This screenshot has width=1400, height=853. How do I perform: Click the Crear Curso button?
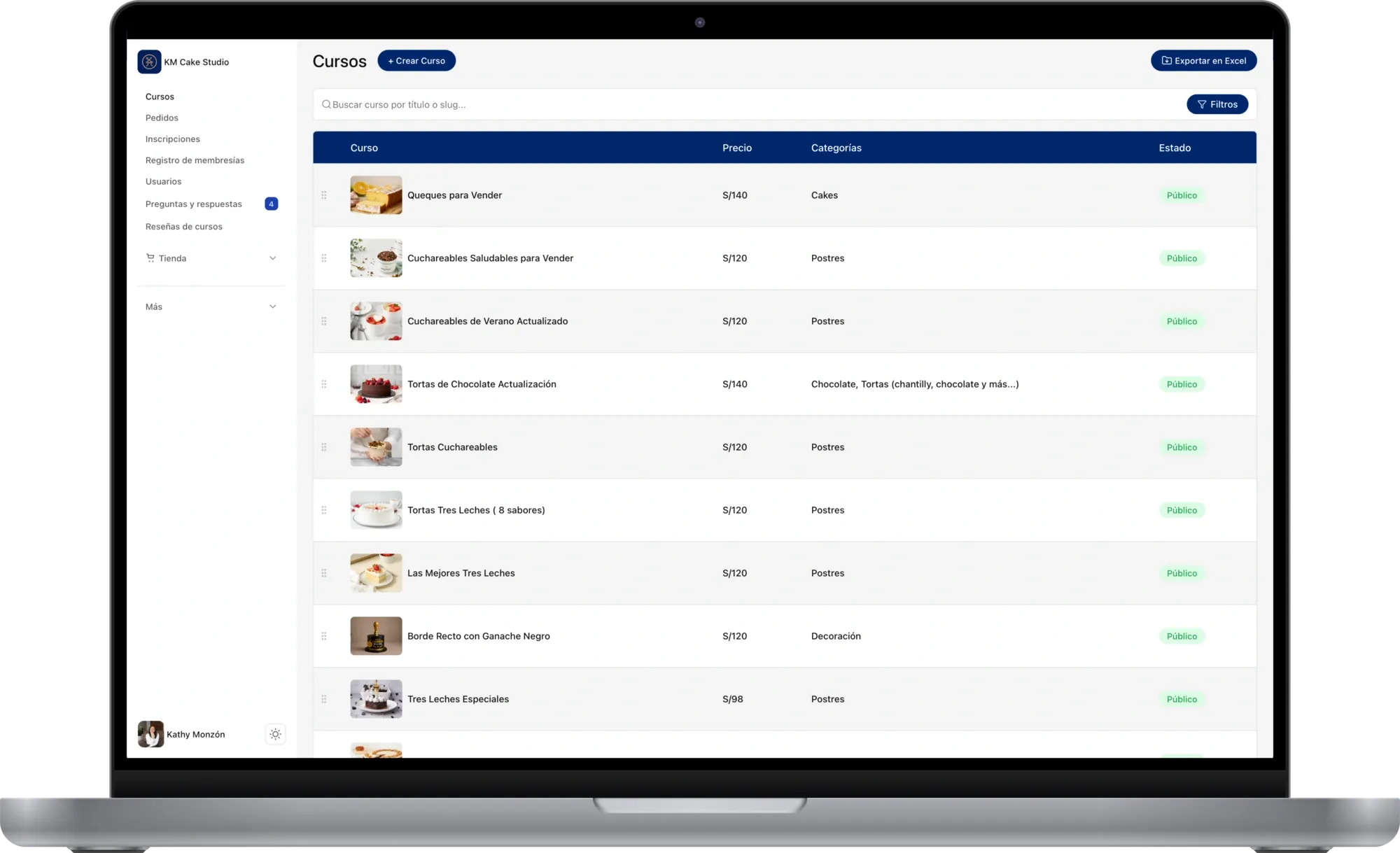(x=416, y=61)
